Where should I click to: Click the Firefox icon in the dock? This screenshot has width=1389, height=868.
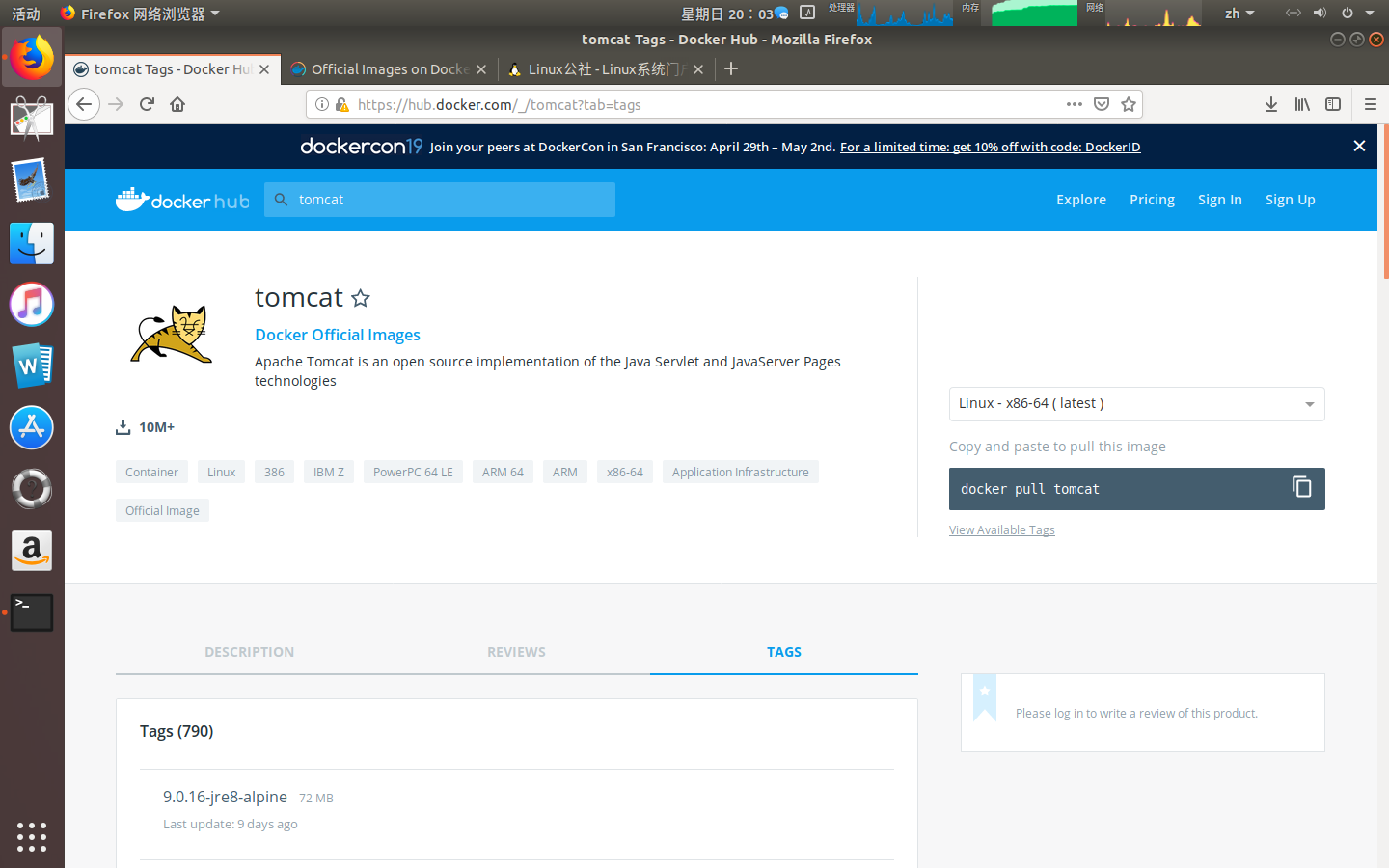(32, 58)
